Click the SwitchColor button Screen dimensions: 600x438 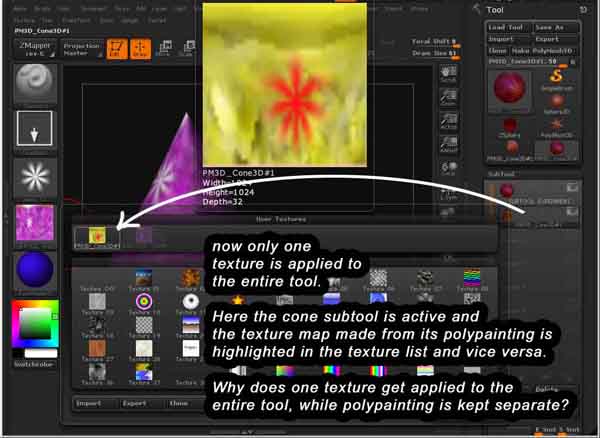coord(35,364)
